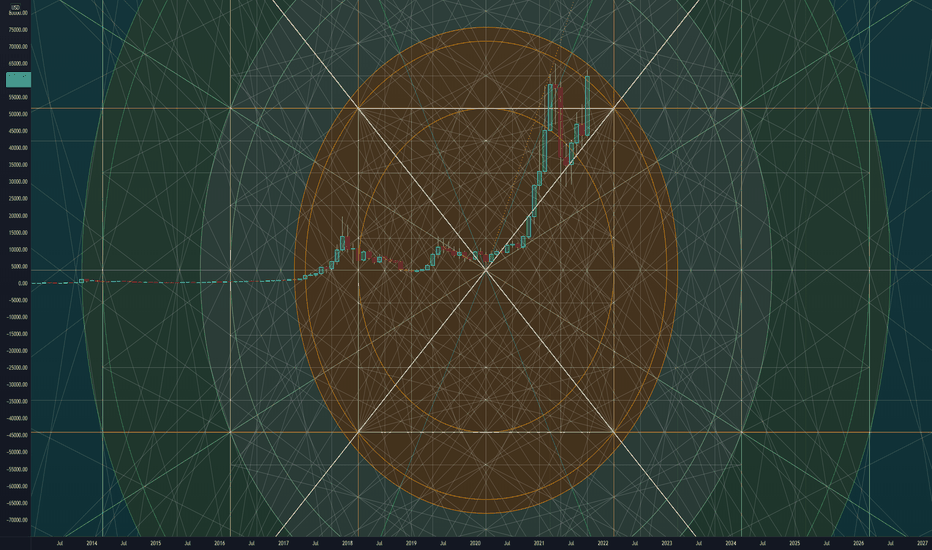Select the large red candlestick in mid-2021
The image size is (932, 550).
[x=561, y=124]
